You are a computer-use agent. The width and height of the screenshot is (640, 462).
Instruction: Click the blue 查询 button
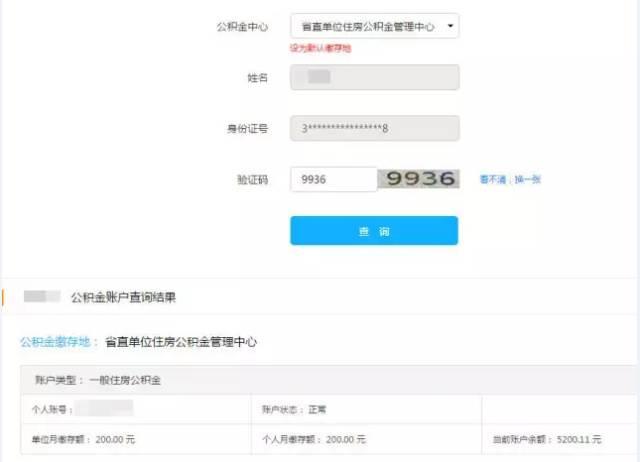click(x=374, y=231)
